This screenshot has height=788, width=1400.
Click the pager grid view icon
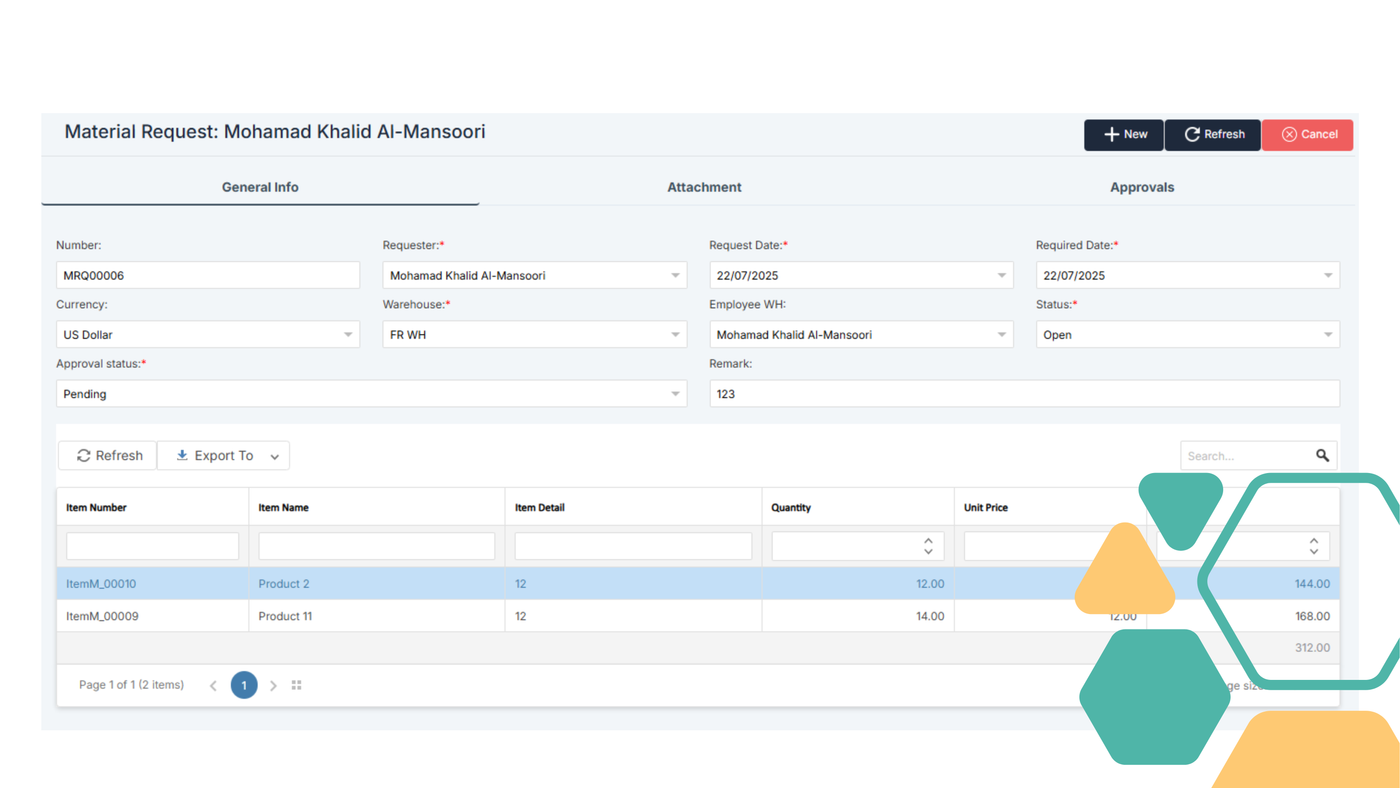pos(296,686)
